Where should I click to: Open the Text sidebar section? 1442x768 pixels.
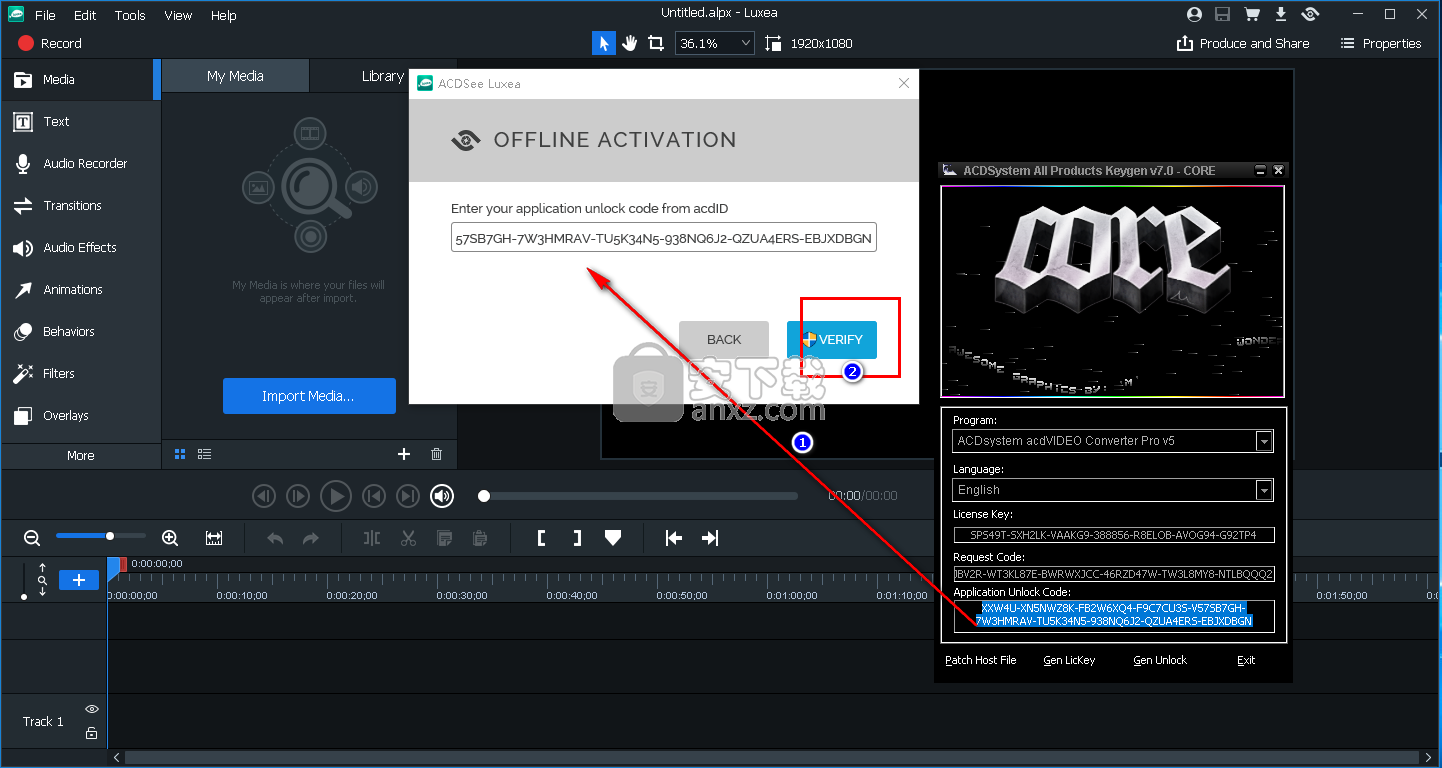click(x=80, y=121)
